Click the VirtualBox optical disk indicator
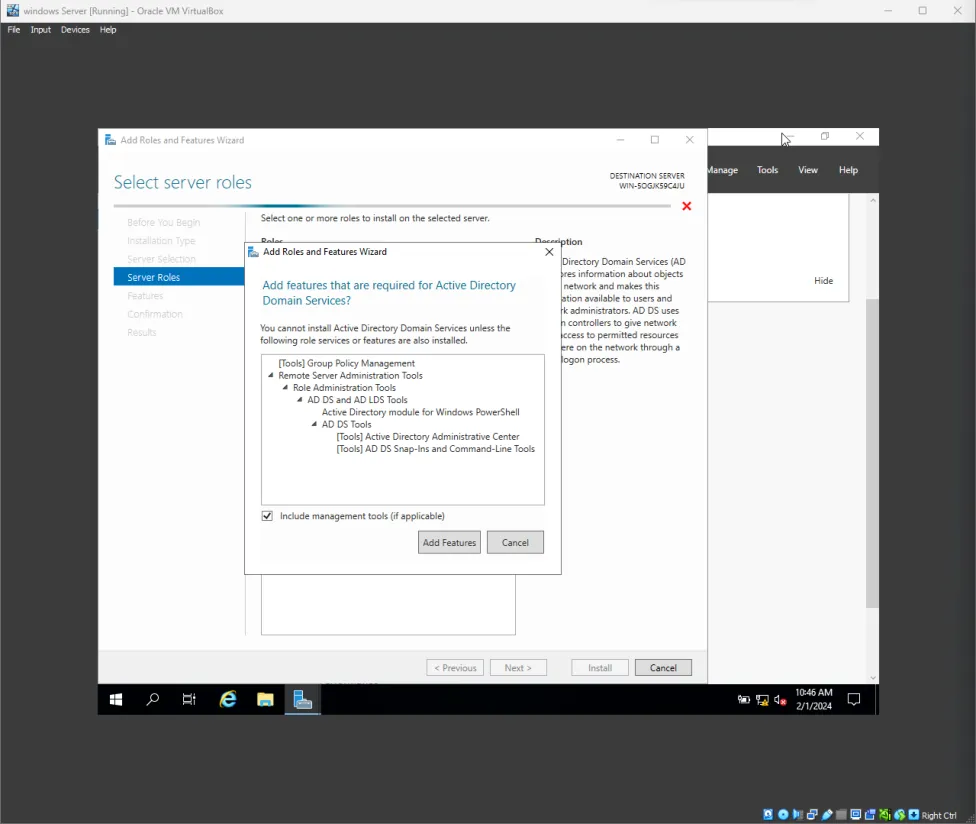The height and width of the screenshot is (824, 976). (783, 815)
